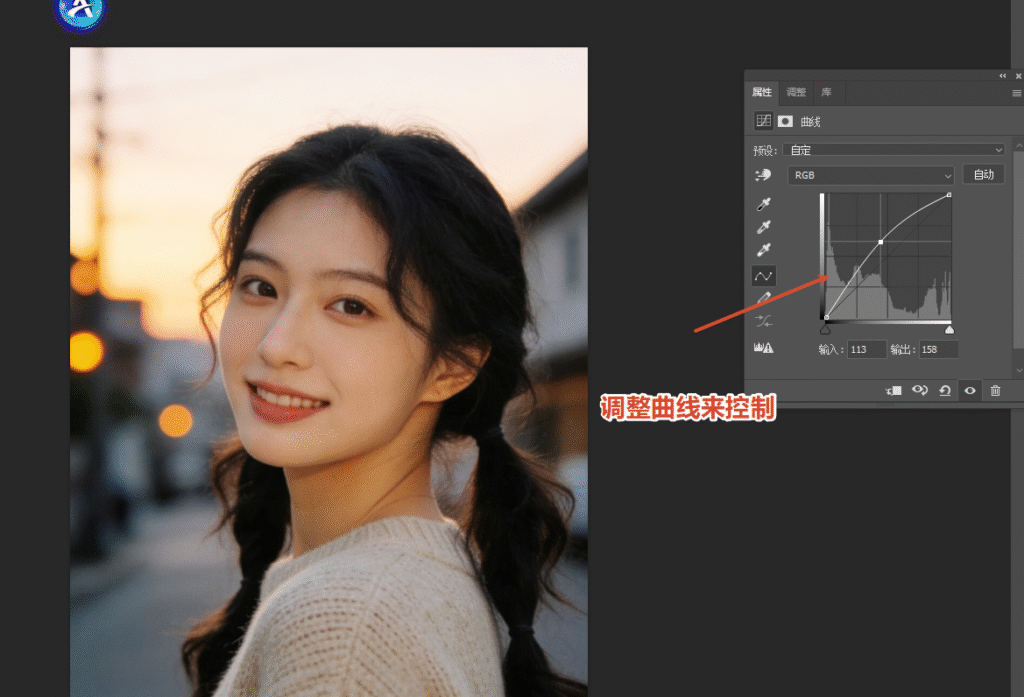Click the 自动 auto button
1024x697 pixels.
[x=984, y=175]
